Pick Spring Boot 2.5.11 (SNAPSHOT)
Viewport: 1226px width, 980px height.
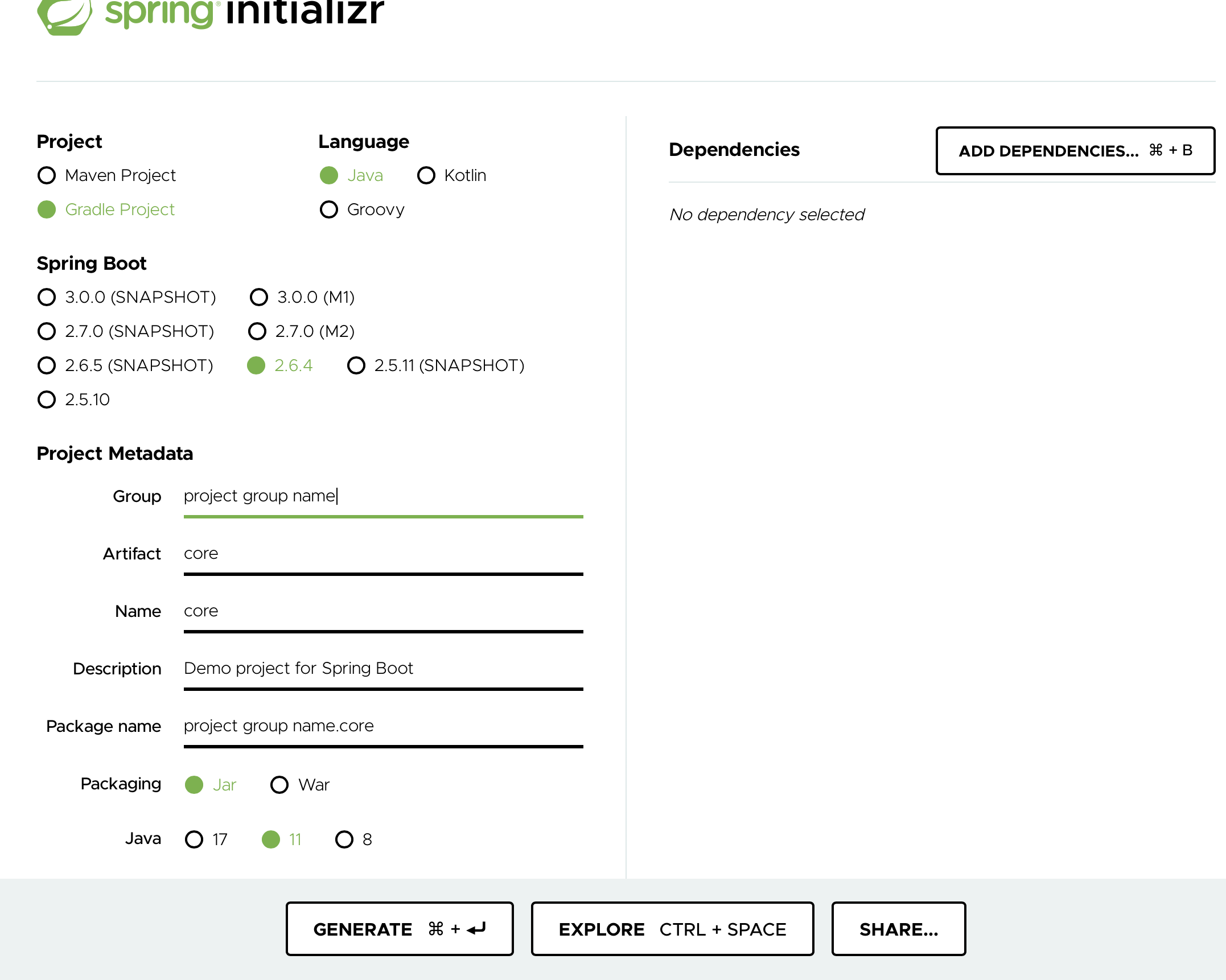tap(356, 365)
